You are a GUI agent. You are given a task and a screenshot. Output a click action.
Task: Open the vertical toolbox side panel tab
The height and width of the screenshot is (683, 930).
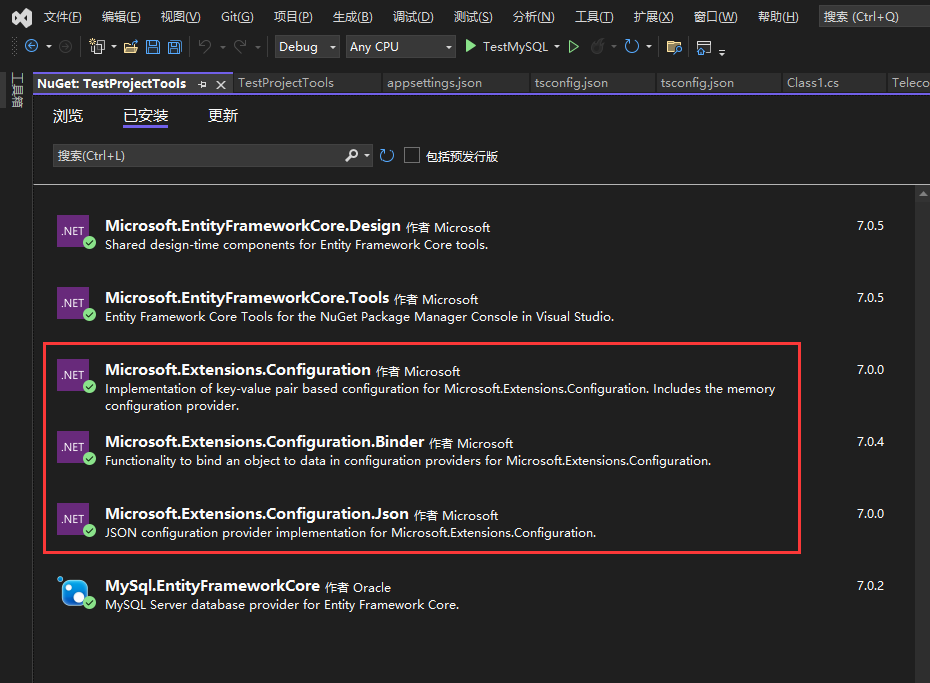pyautogui.click(x=17, y=90)
